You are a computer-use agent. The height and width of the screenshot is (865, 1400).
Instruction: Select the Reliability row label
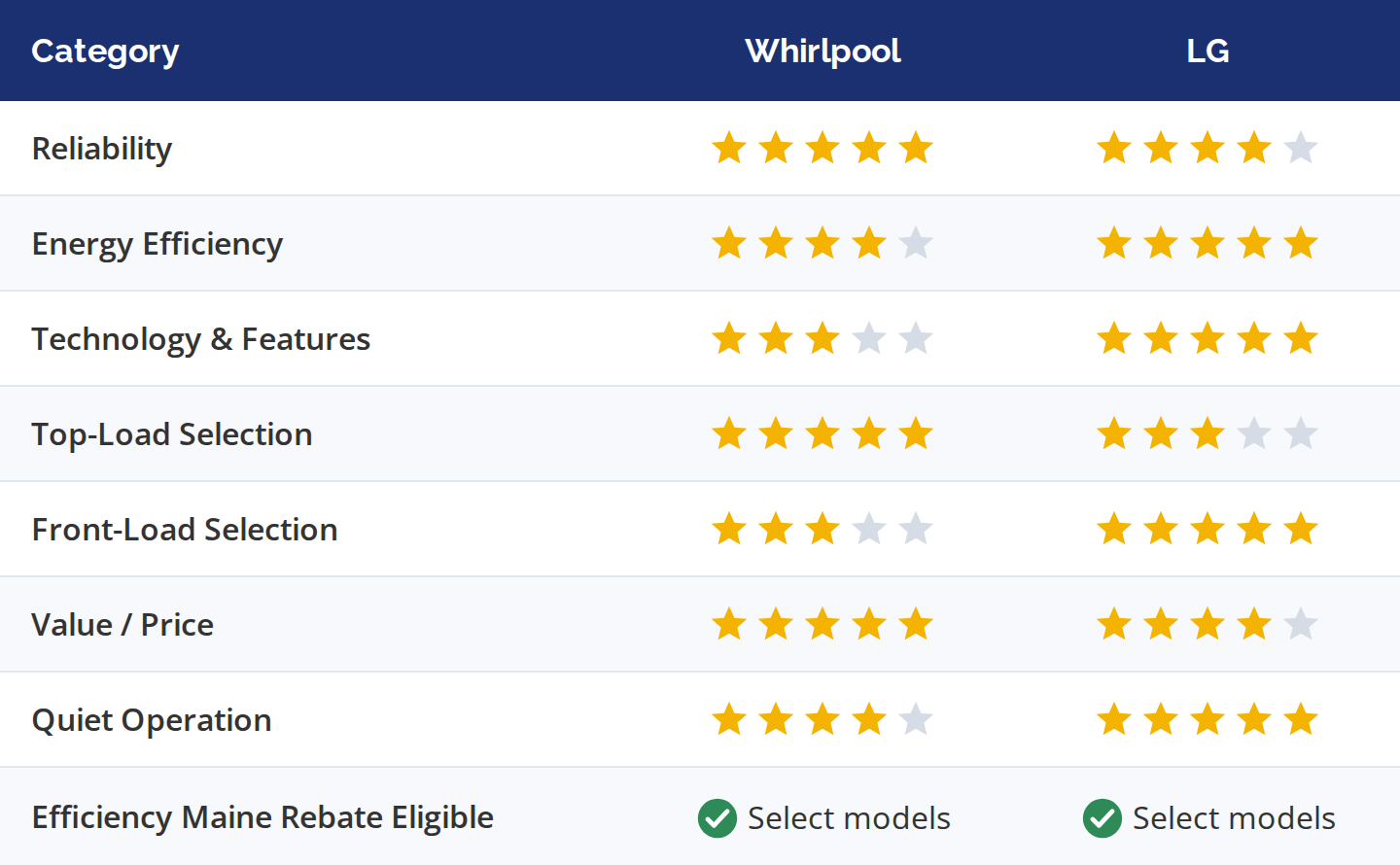(x=102, y=149)
